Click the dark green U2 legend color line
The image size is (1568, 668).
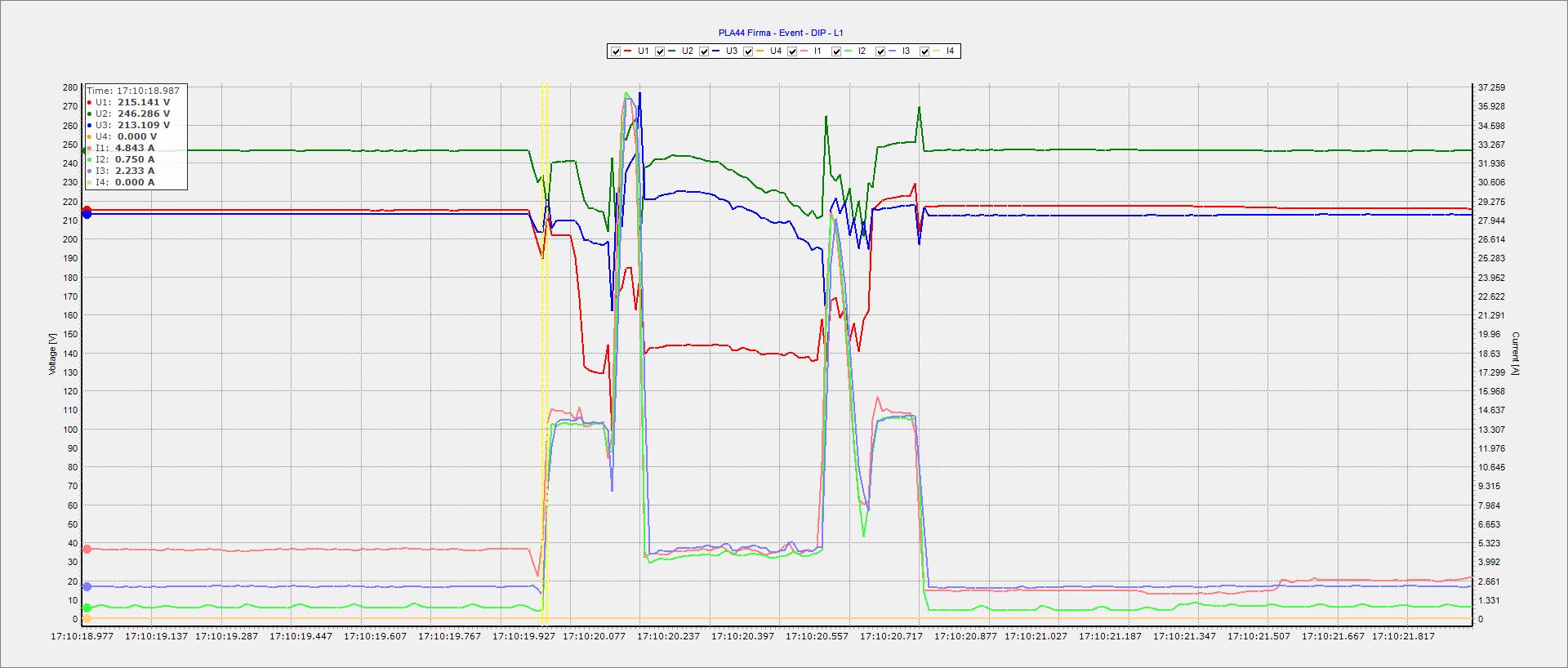[x=672, y=51]
